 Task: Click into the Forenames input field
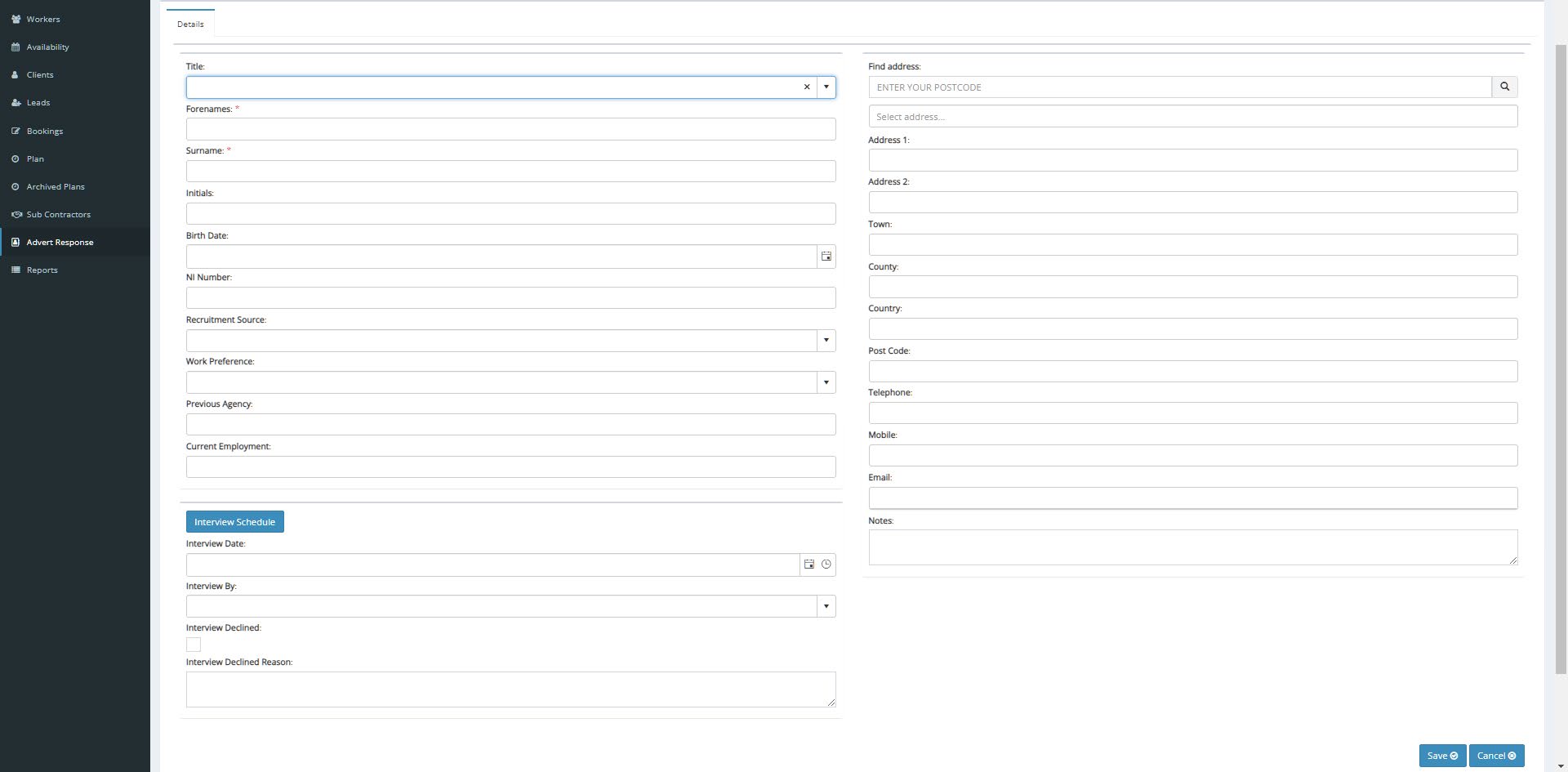tap(510, 129)
